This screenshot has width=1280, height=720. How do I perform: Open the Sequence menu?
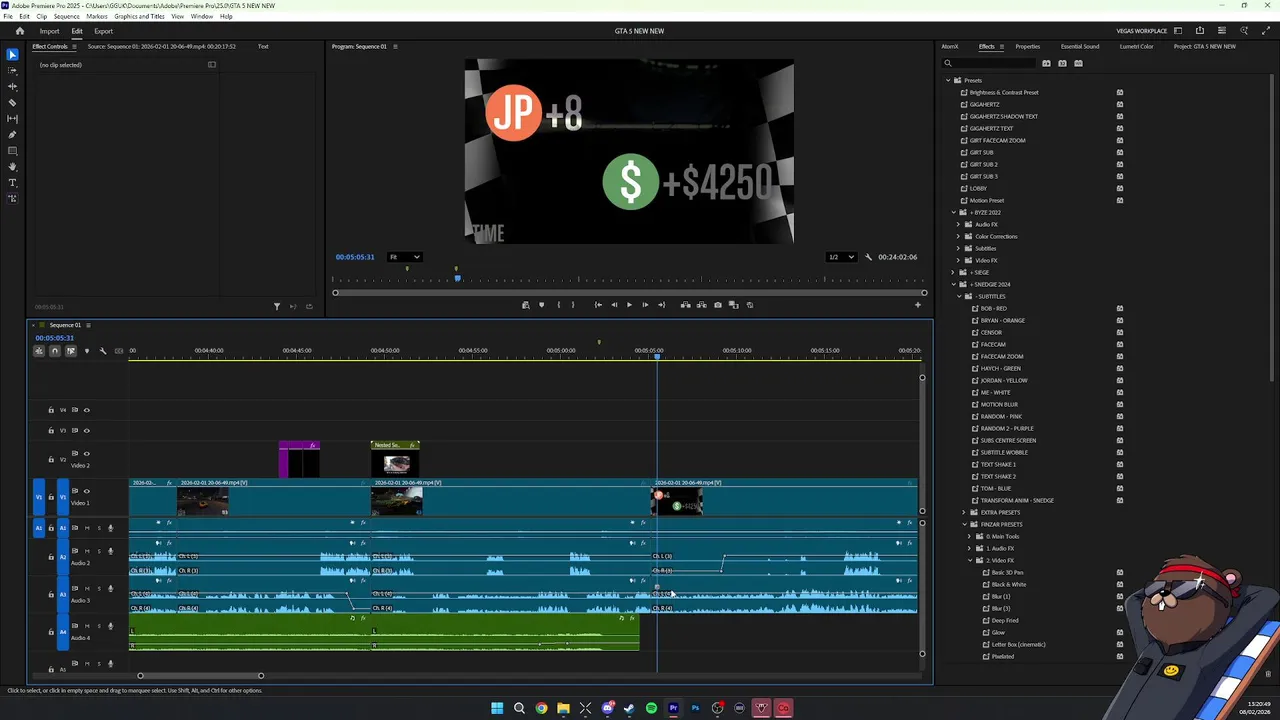pos(66,16)
